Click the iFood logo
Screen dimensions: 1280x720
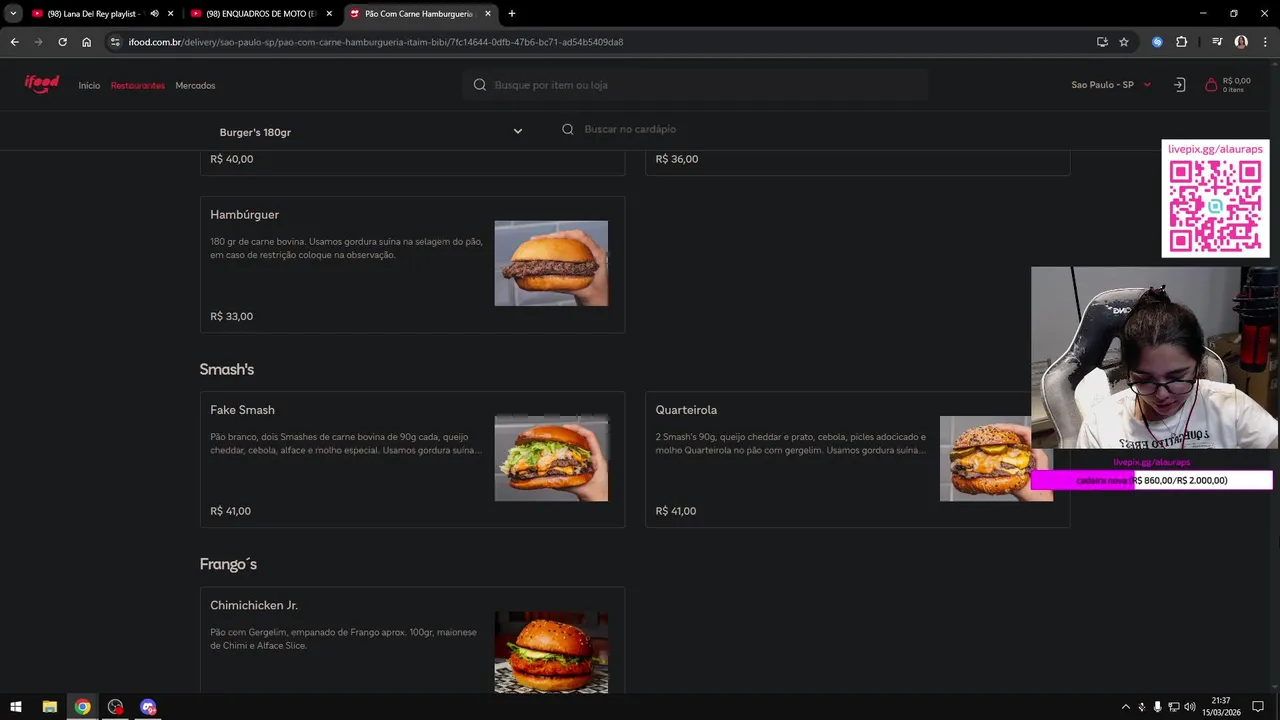(42, 84)
